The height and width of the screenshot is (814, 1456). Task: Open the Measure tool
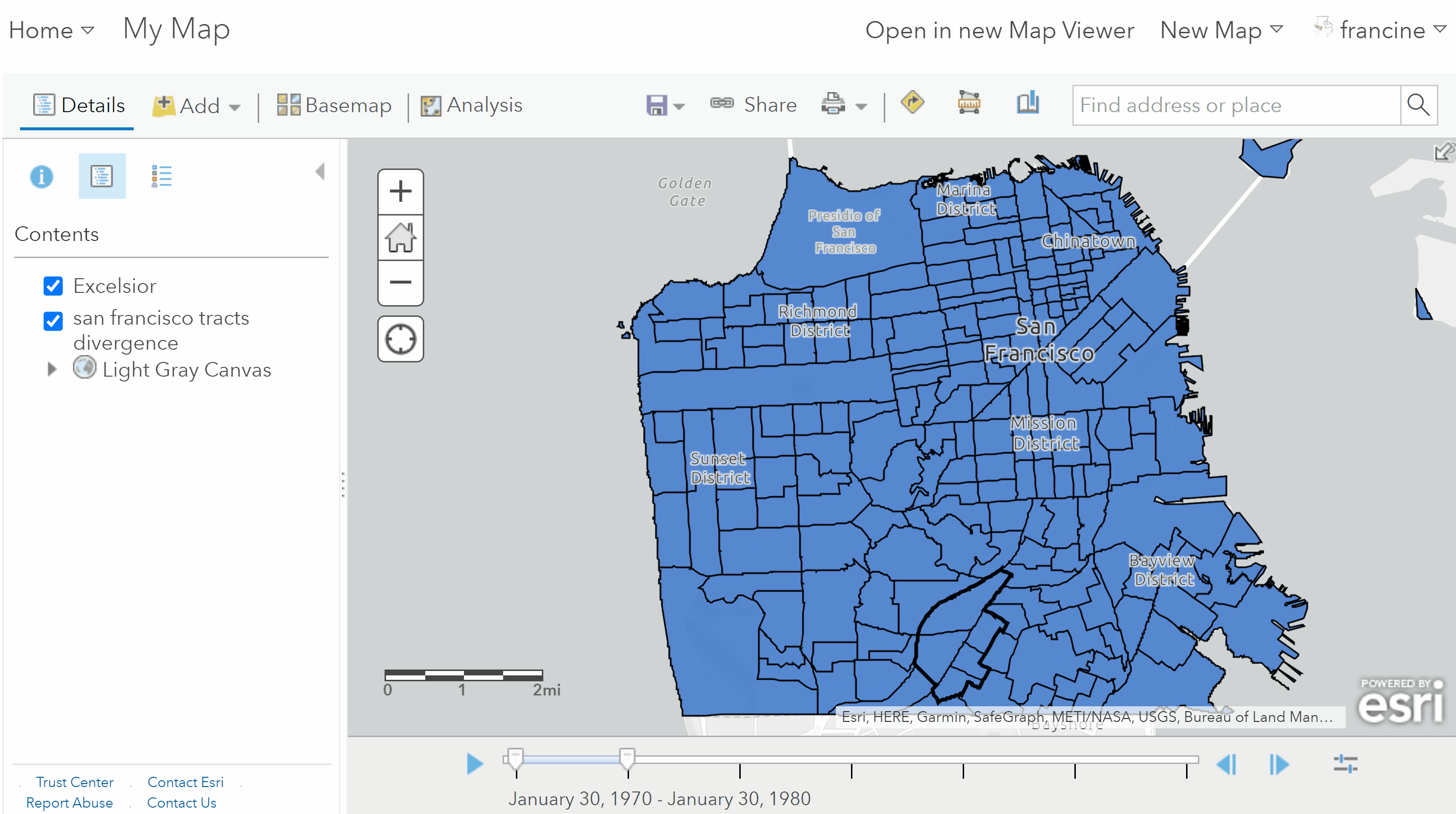click(969, 103)
